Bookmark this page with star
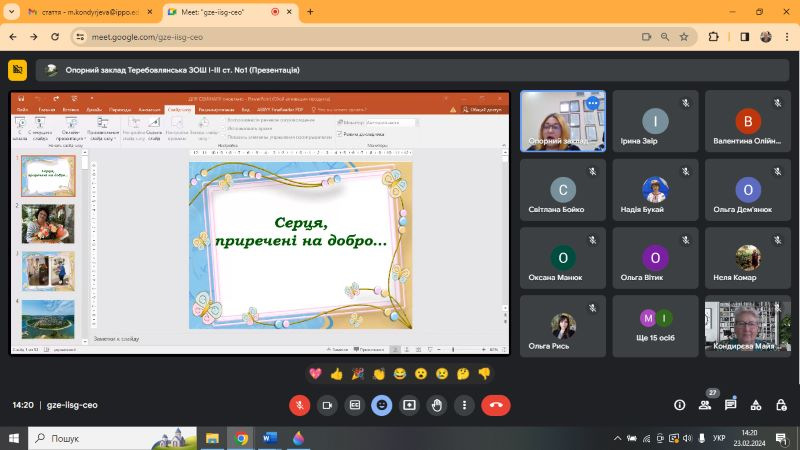800x450 pixels. [684, 37]
